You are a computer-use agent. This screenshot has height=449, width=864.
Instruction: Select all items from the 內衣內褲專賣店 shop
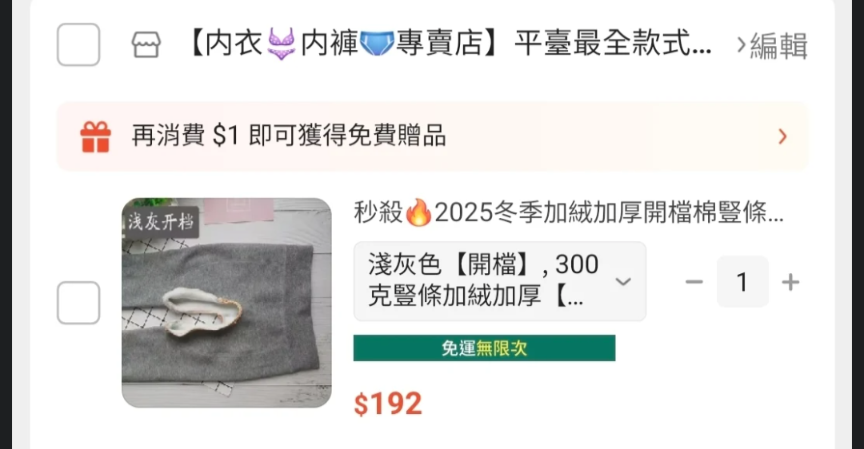point(78,45)
